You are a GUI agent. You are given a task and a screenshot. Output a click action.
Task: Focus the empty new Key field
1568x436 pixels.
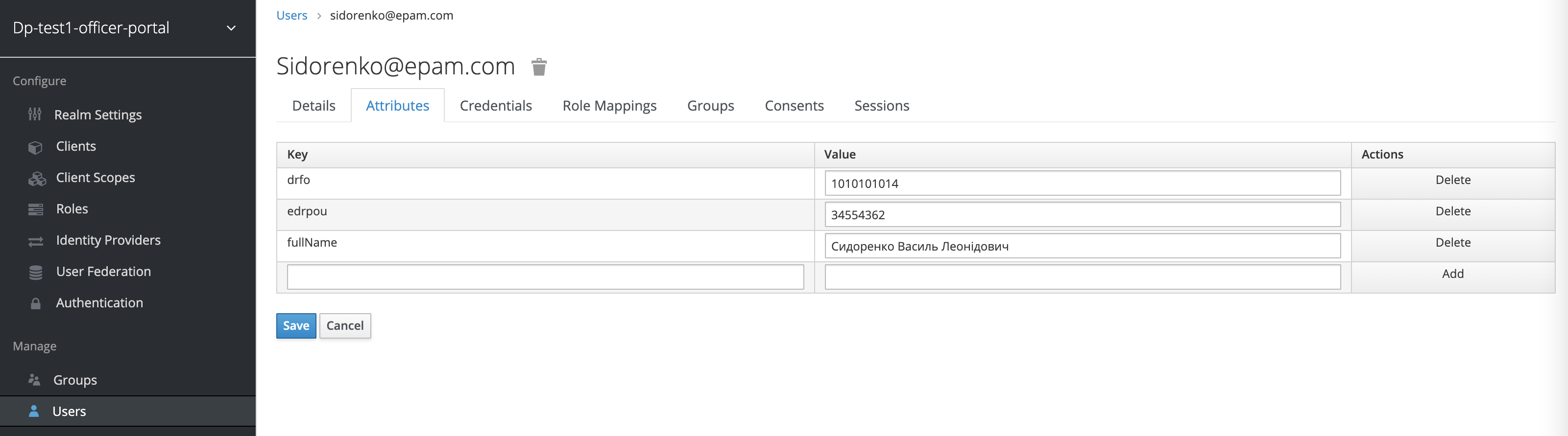545,277
